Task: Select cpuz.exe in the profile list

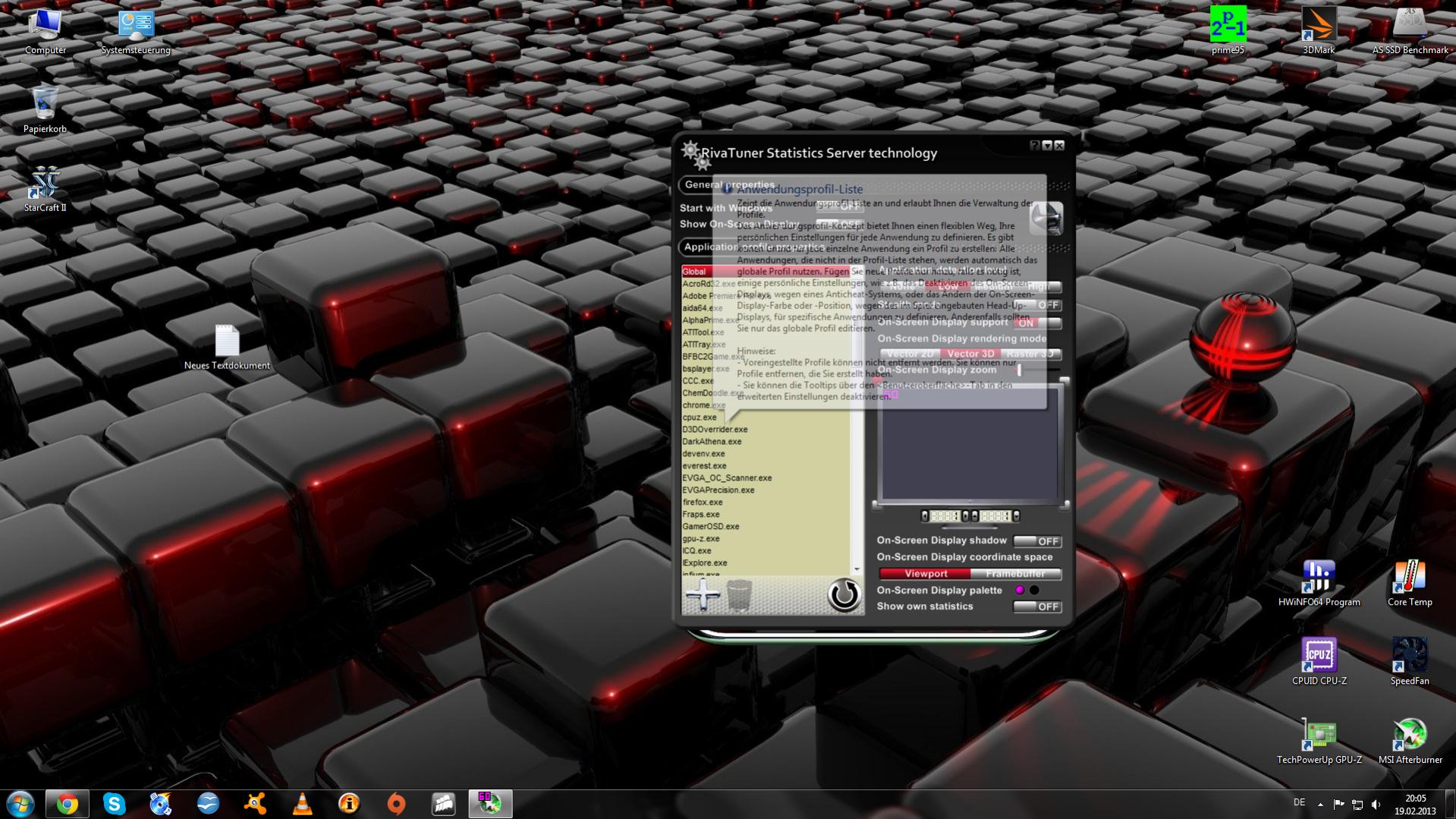Action: (766, 417)
